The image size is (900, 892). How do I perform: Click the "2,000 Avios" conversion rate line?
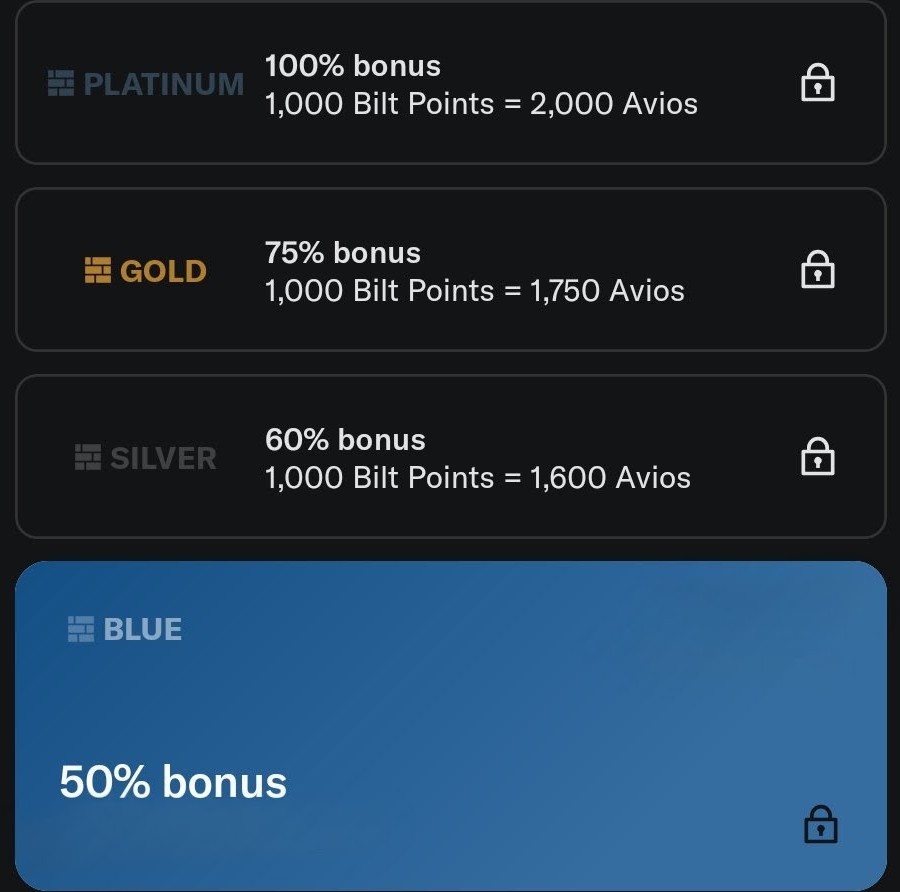481,104
